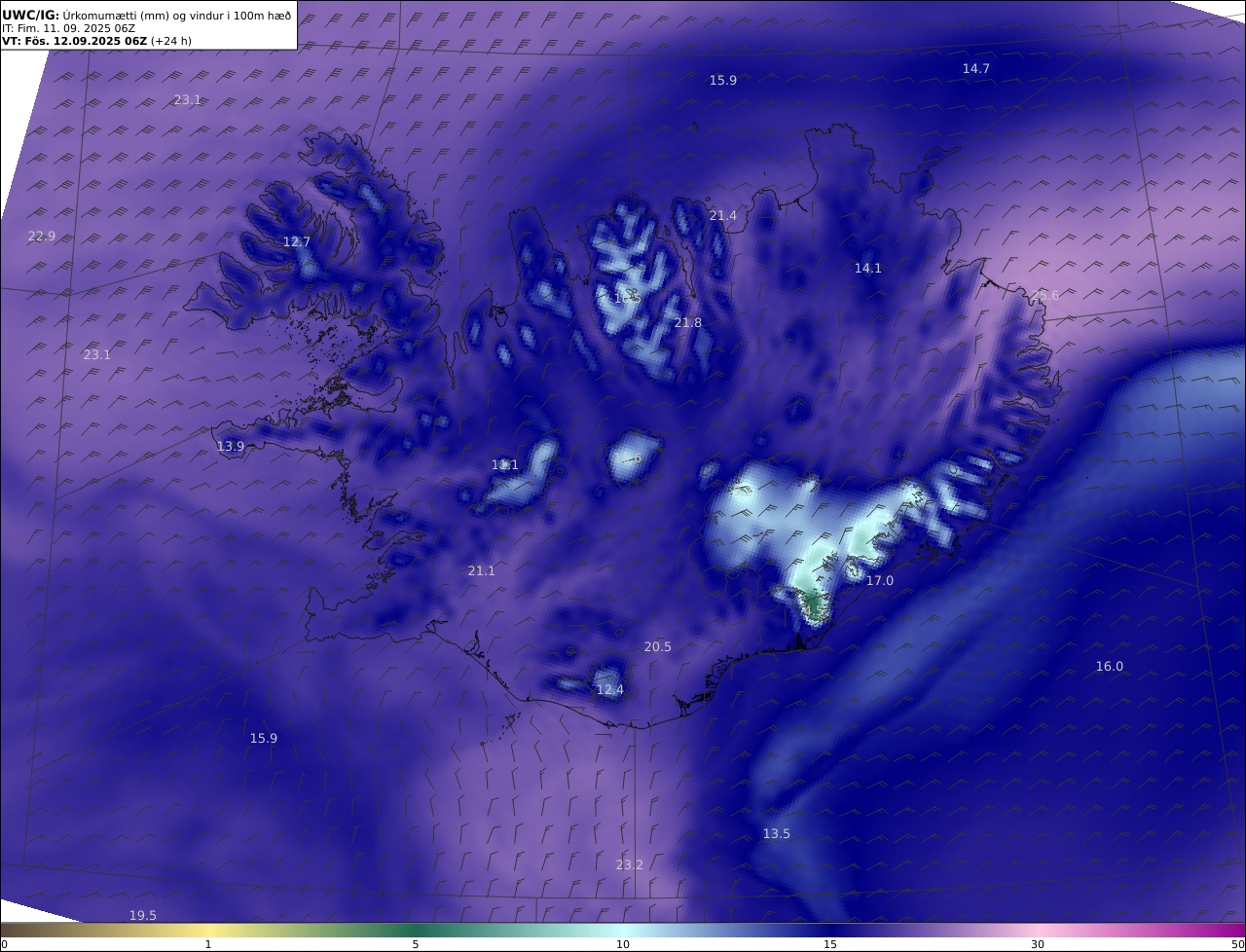Click the 10 tick label on the color scale
Viewport: 1246px width, 952px height.
tap(623, 945)
